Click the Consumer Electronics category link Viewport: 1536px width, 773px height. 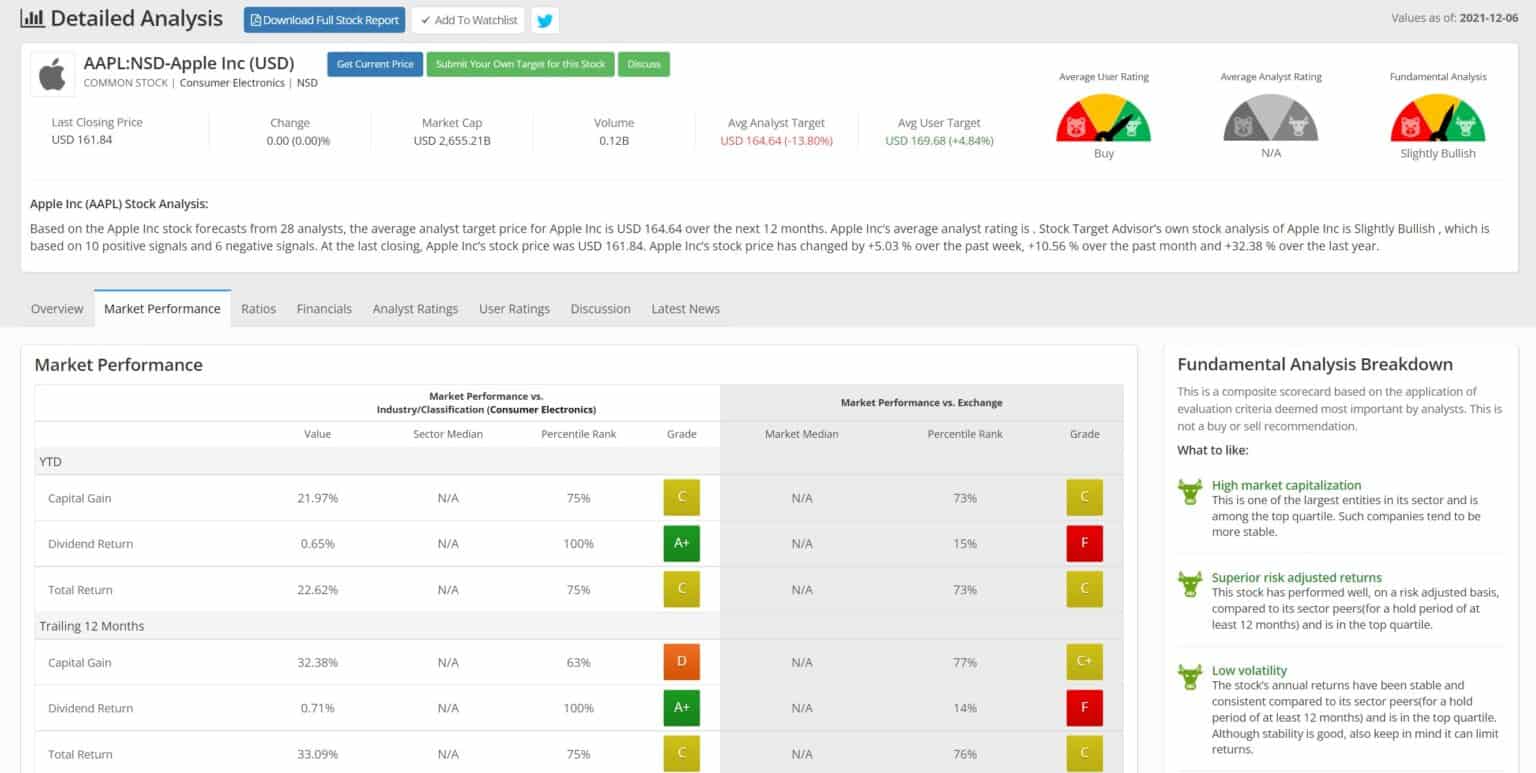click(232, 83)
